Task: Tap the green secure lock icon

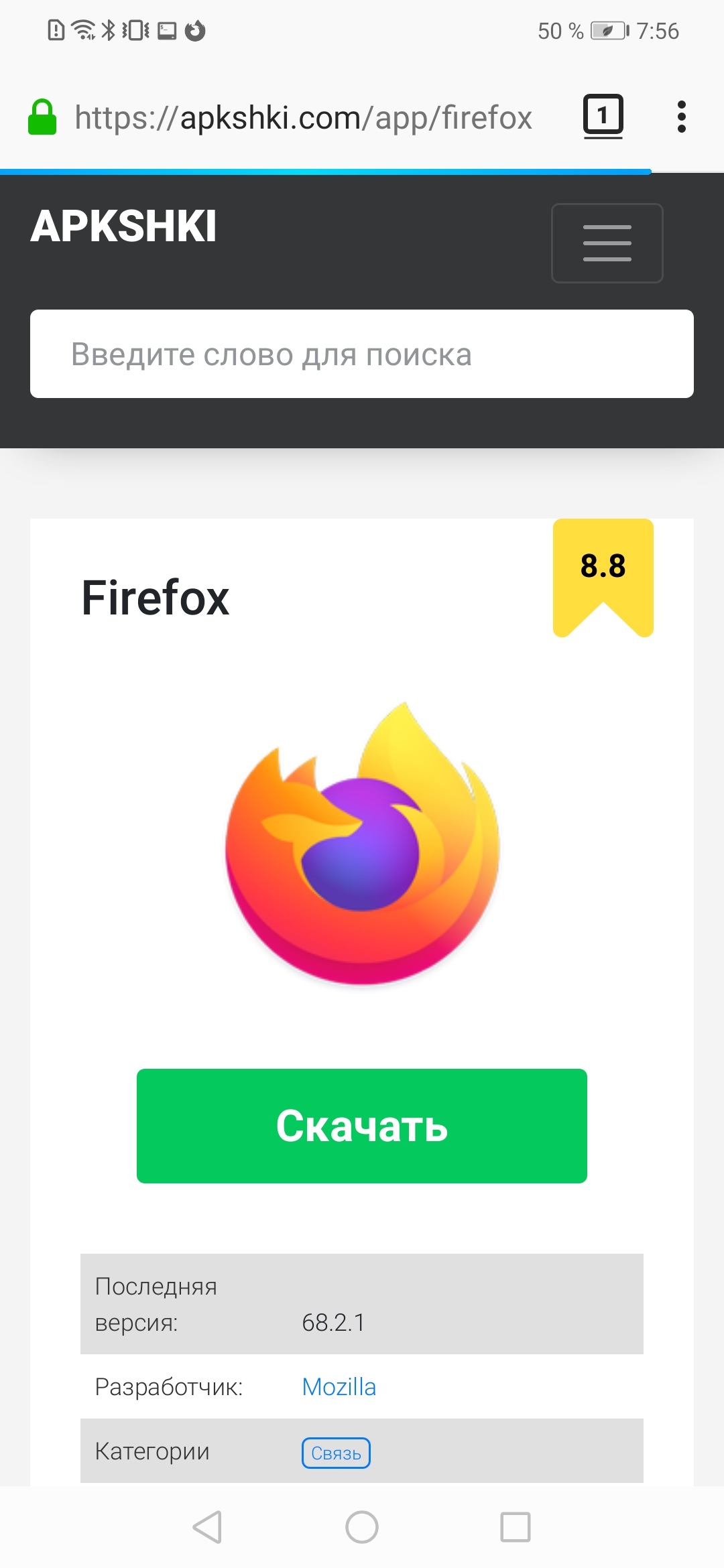Action: pyautogui.click(x=42, y=117)
